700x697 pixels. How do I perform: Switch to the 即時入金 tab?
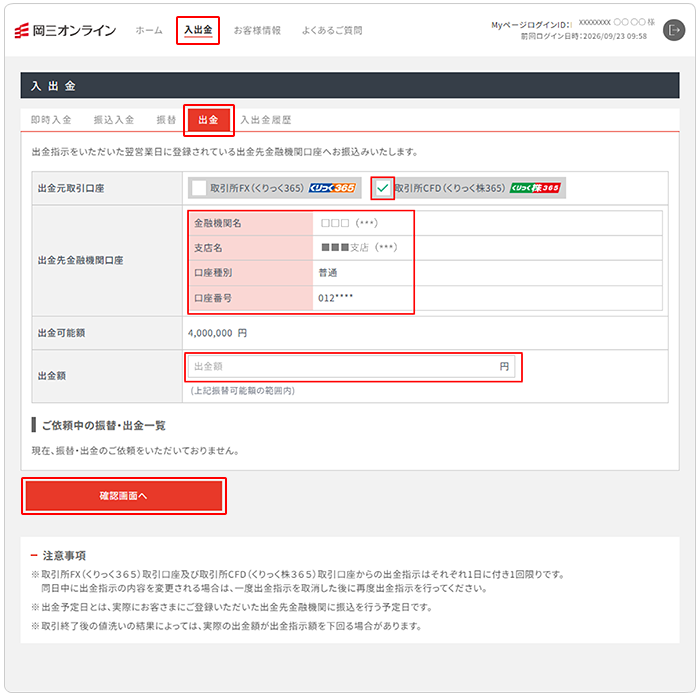pyautogui.click(x=51, y=120)
